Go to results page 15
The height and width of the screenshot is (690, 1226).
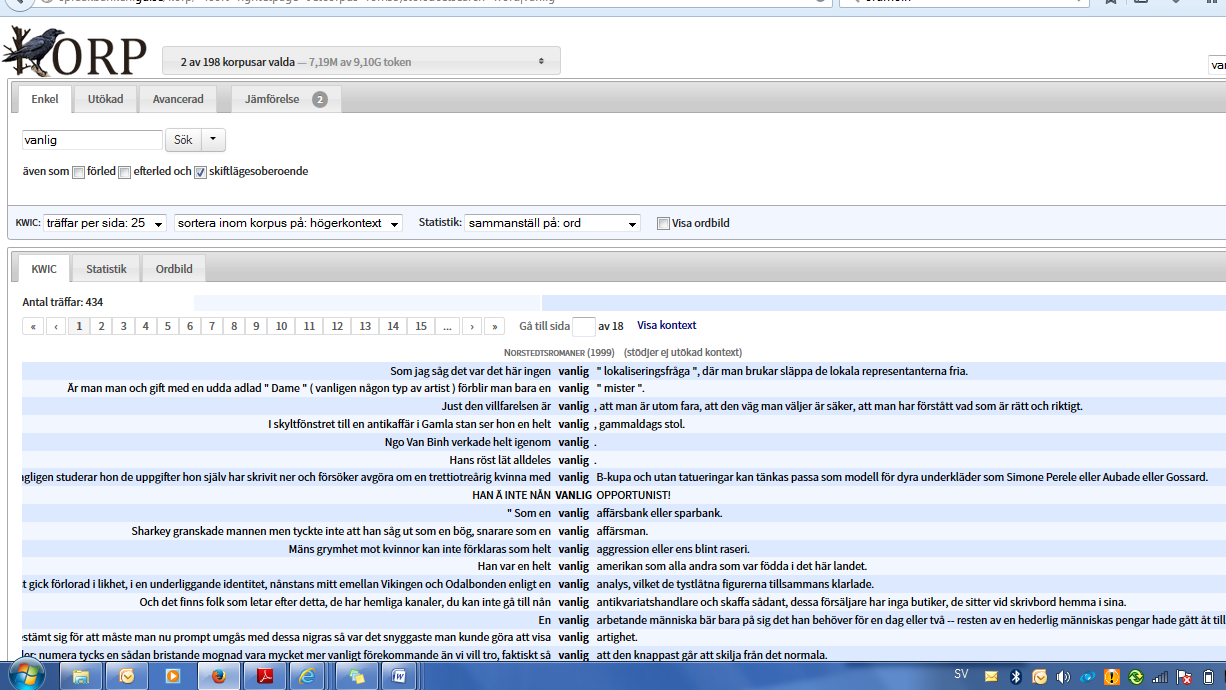click(421, 326)
